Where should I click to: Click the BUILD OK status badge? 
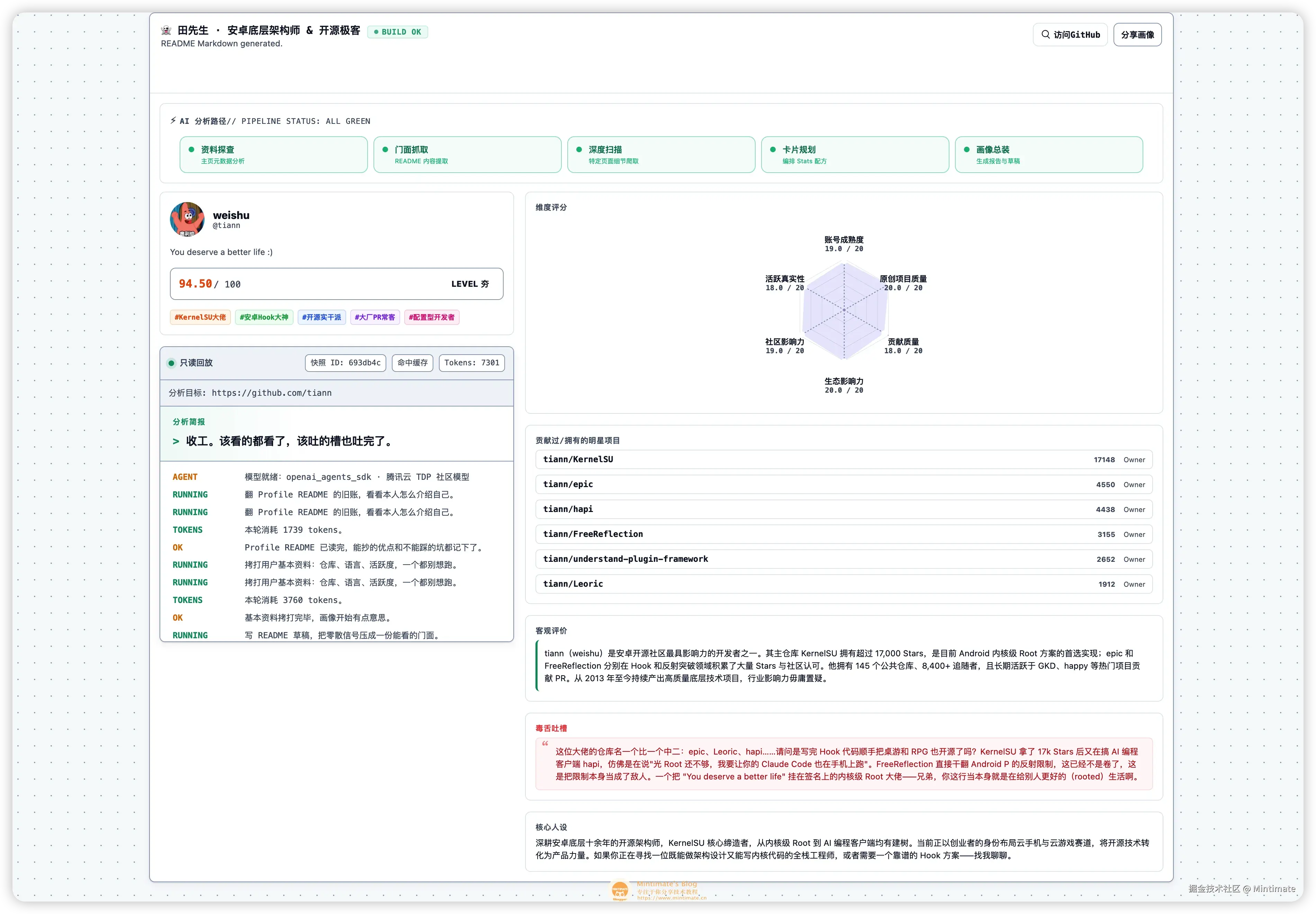[x=398, y=32]
